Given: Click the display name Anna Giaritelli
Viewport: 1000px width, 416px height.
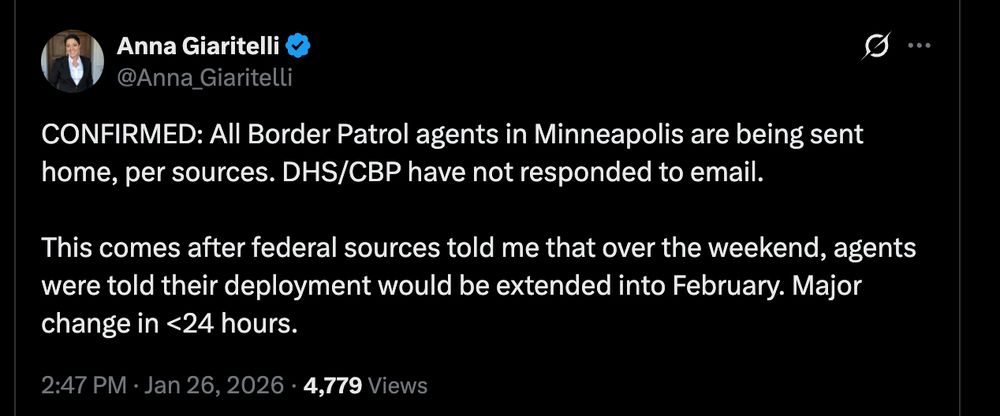Looking at the screenshot, I should (198, 46).
